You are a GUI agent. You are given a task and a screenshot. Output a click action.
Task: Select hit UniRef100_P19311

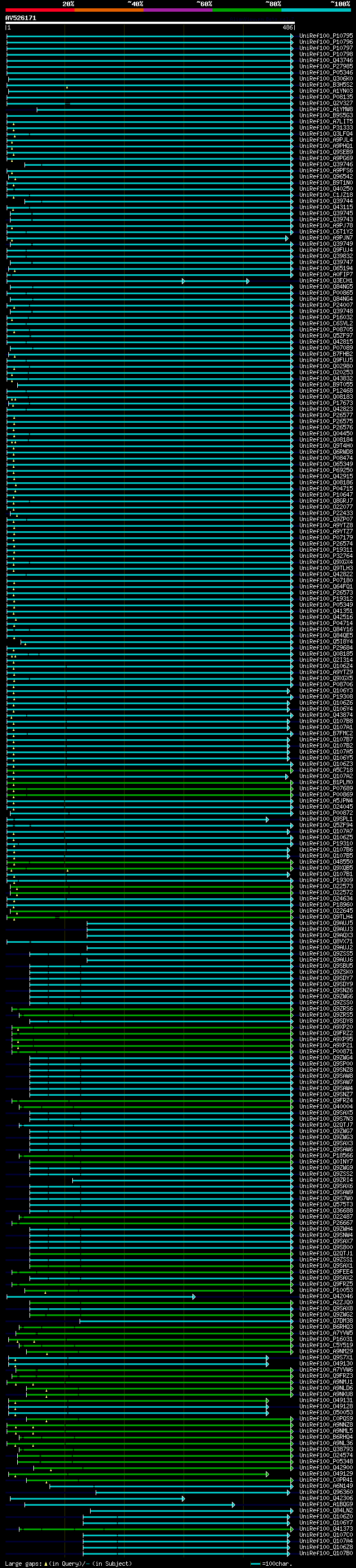(x=325, y=550)
